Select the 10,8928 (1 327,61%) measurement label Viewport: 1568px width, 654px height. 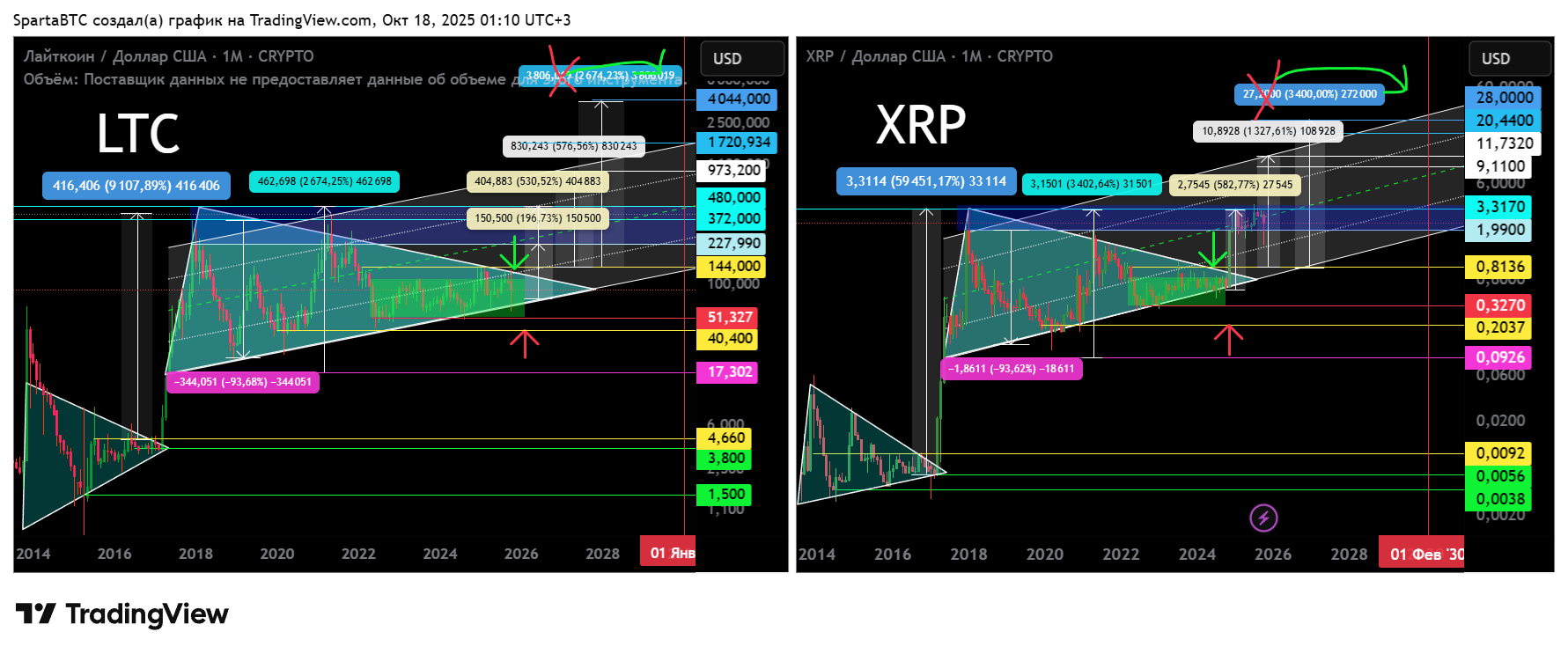1268,131
